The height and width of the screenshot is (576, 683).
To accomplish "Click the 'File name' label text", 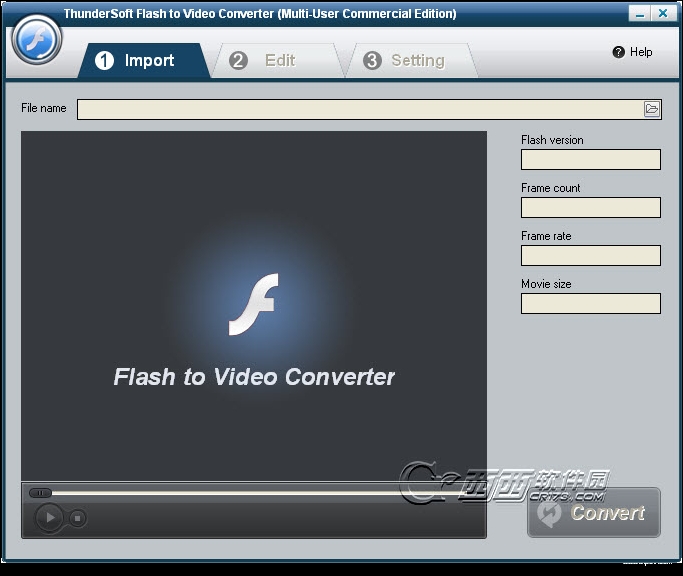I will tap(44, 108).
